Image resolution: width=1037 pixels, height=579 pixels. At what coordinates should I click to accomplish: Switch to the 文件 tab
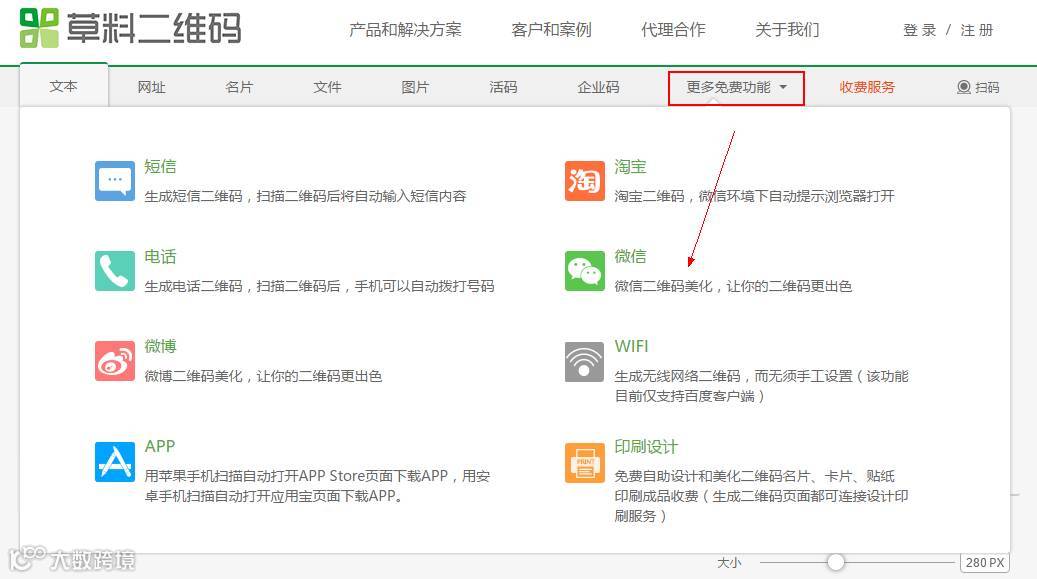click(327, 87)
